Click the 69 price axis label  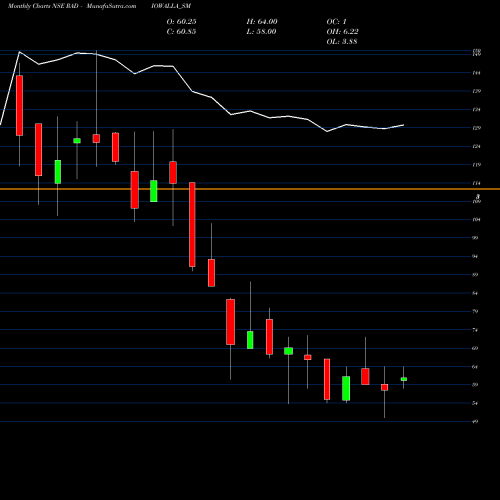pos(475,348)
